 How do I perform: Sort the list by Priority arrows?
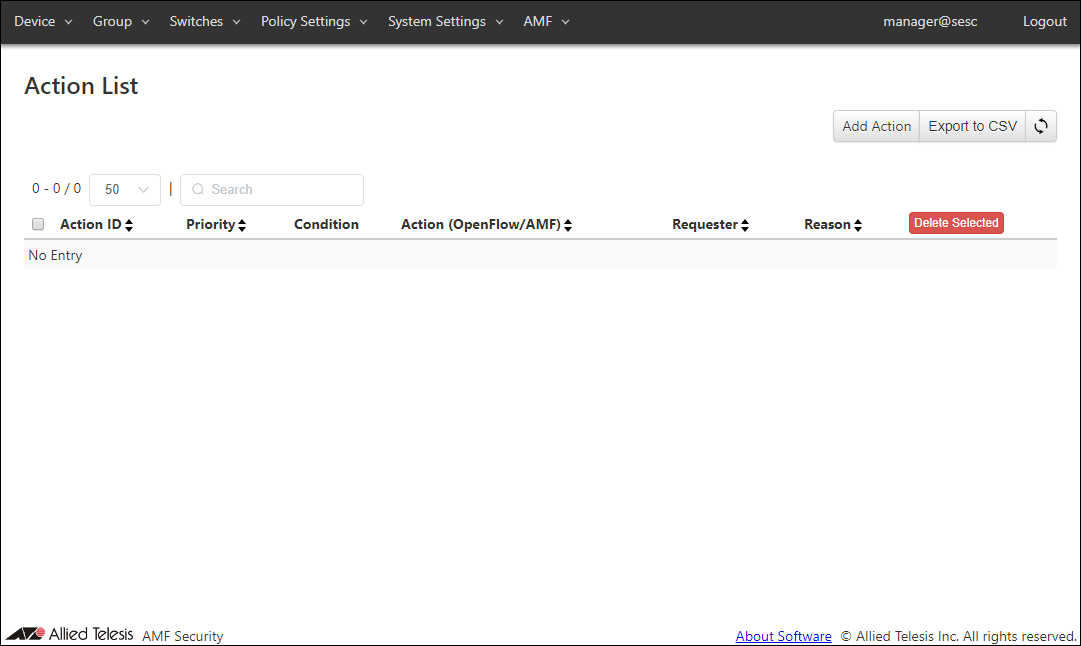tap(242, 225)
